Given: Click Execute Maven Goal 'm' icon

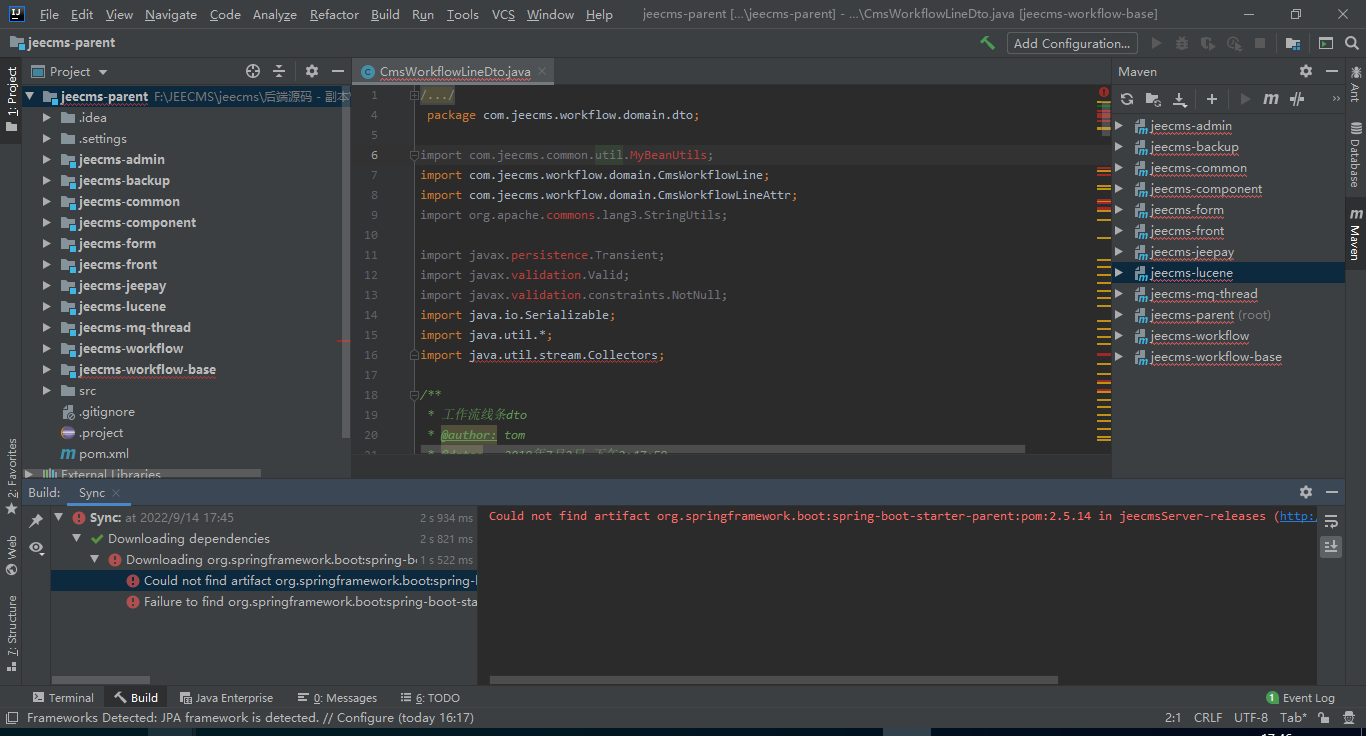Looking at the screenshot, I should 1271,99.
